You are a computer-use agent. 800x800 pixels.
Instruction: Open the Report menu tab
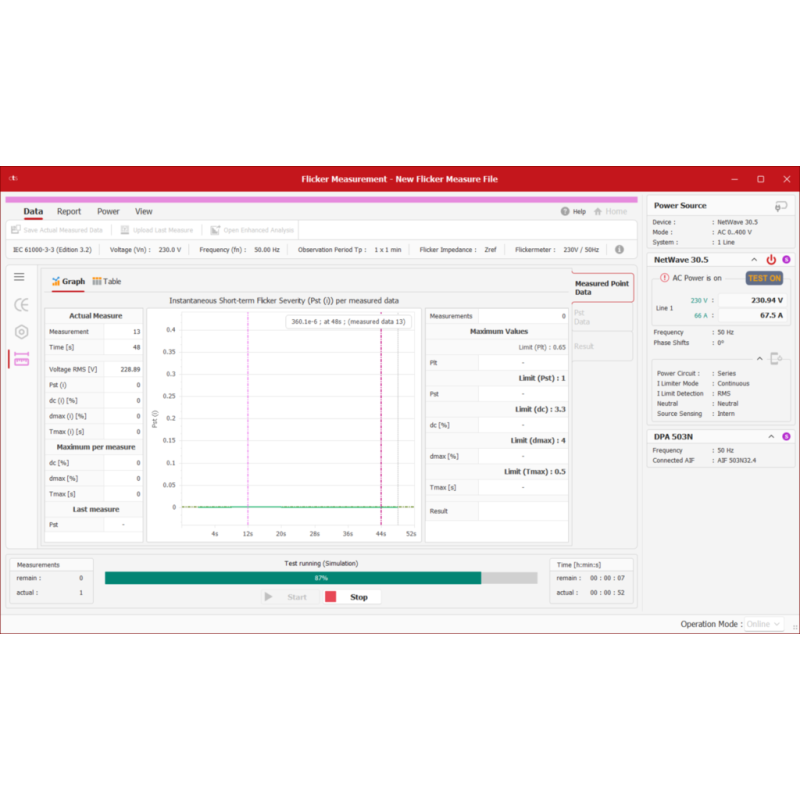(69, 212)
